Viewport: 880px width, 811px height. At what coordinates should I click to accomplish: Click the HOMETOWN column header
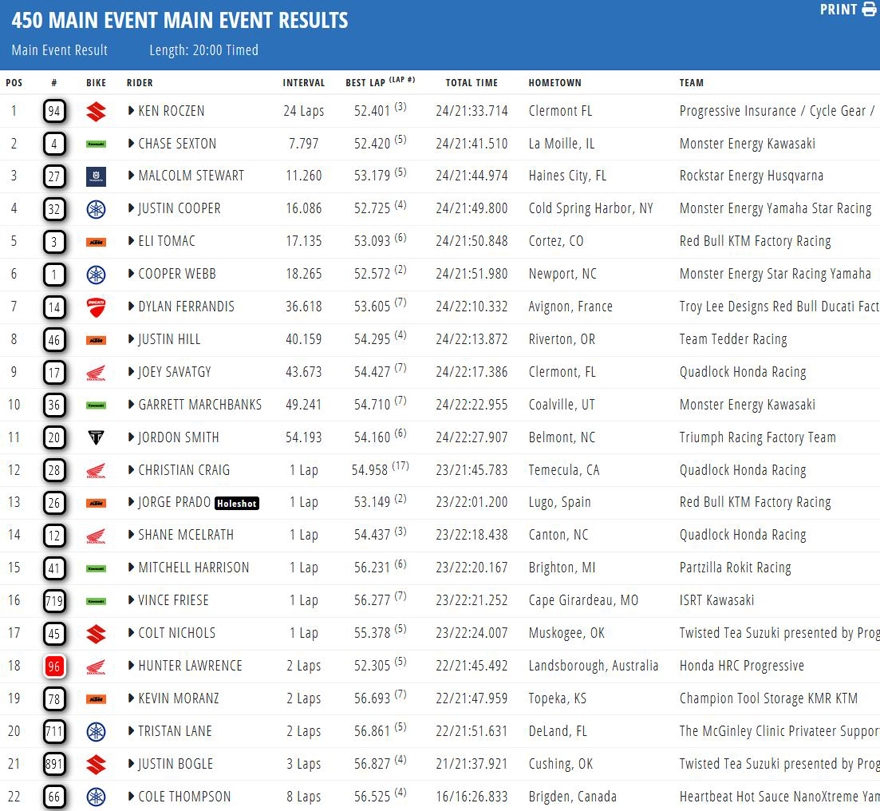[554, 83]
